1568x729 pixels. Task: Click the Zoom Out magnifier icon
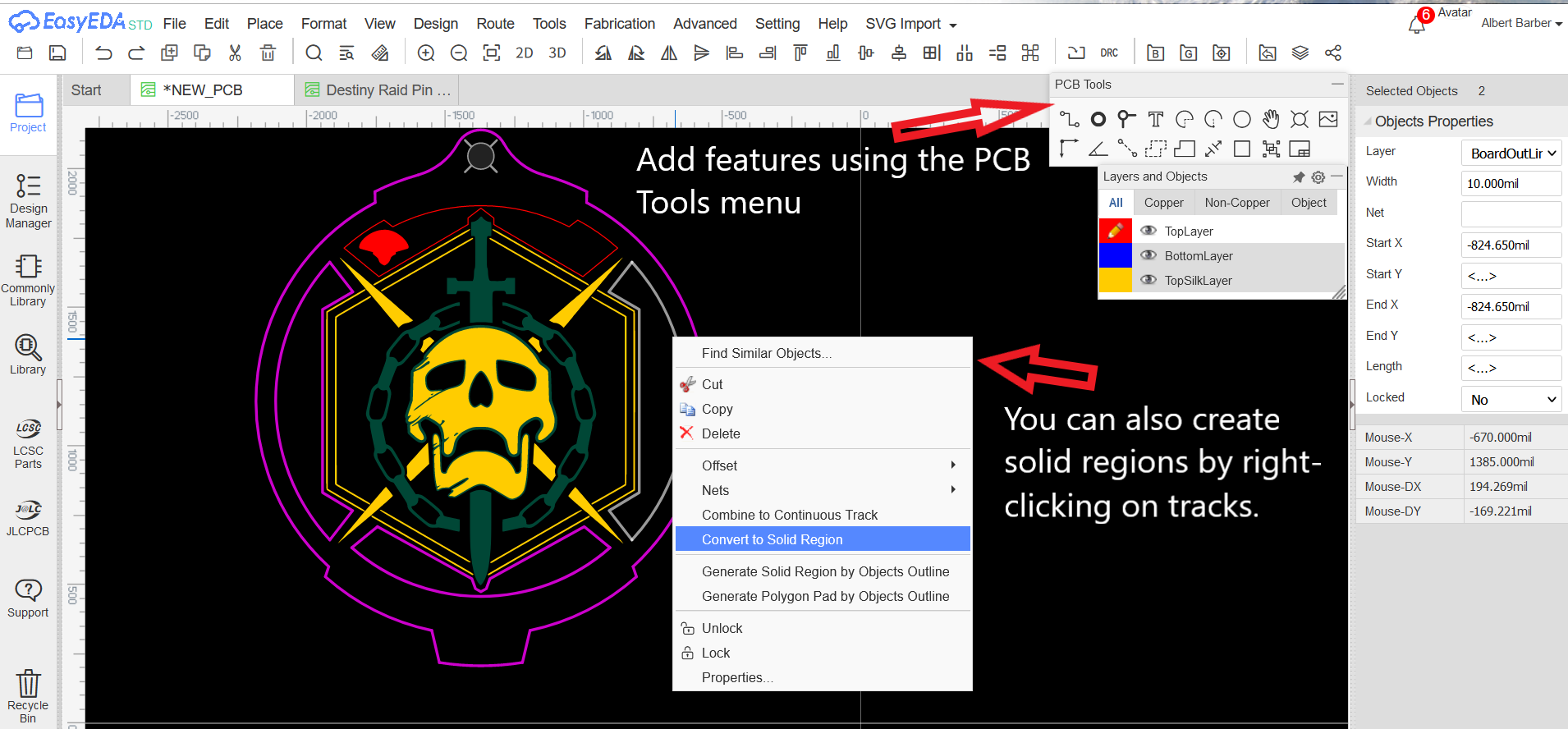click(x=459, y=53)
